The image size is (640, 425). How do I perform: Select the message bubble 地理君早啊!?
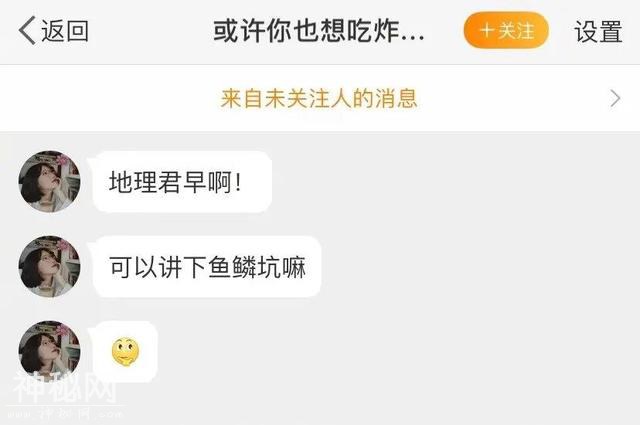coord(182,182)
